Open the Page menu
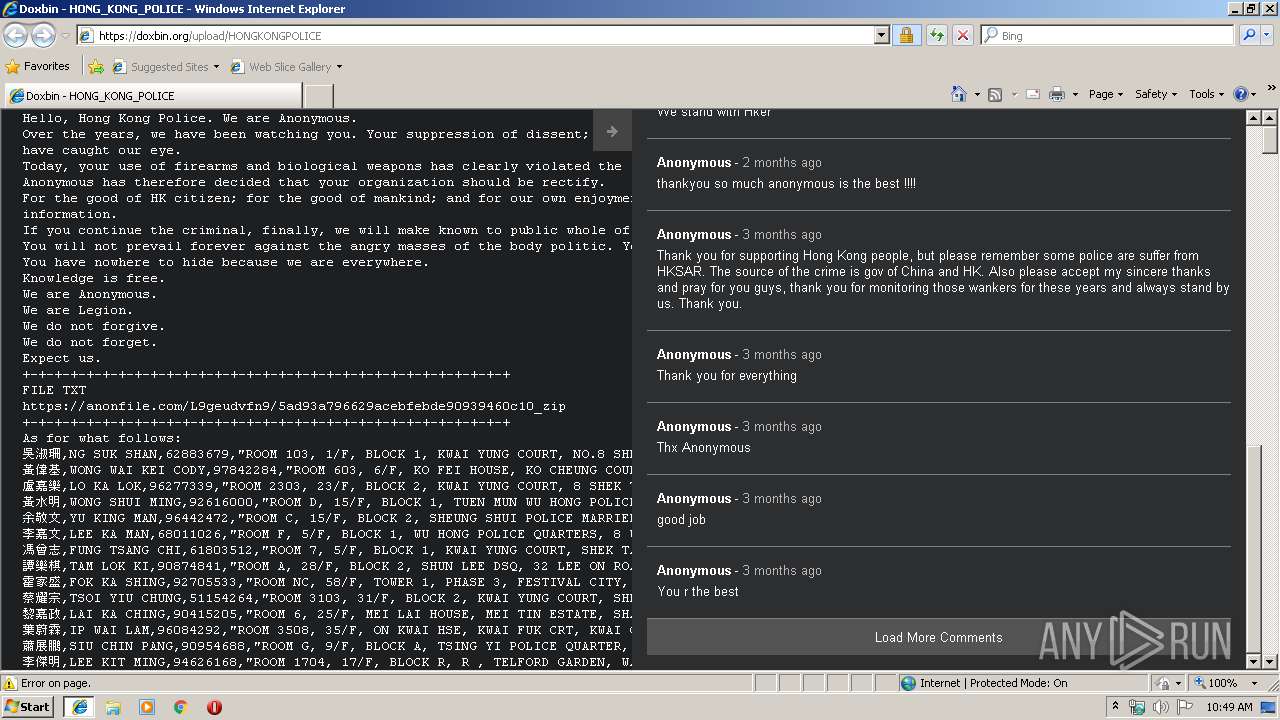Screen dimensions: 1280x720 tap(1105, 94)
